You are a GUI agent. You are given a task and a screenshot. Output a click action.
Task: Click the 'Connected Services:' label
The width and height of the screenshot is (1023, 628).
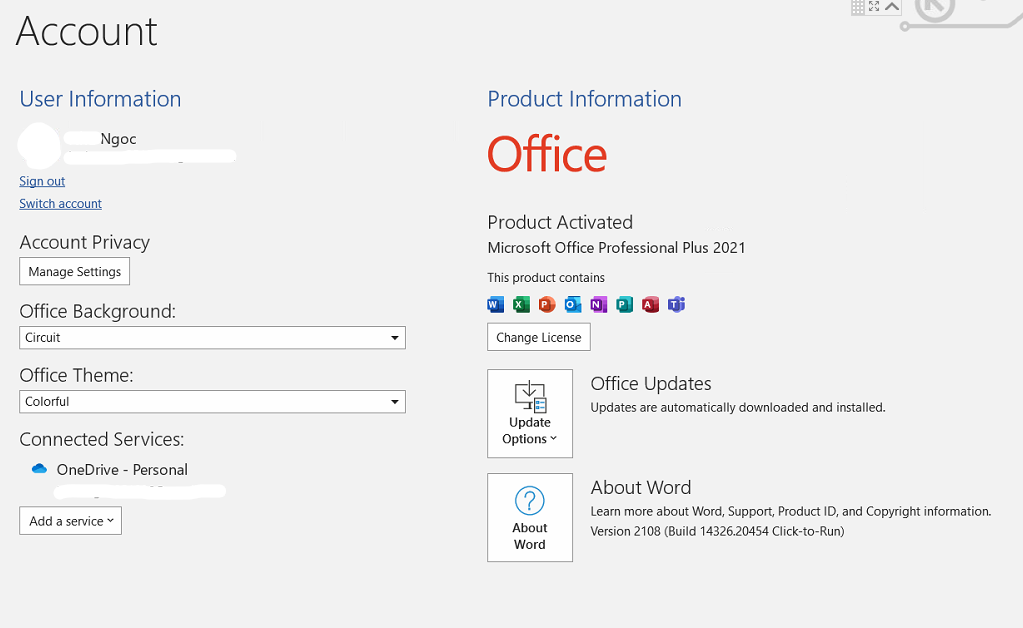(102, 440)
